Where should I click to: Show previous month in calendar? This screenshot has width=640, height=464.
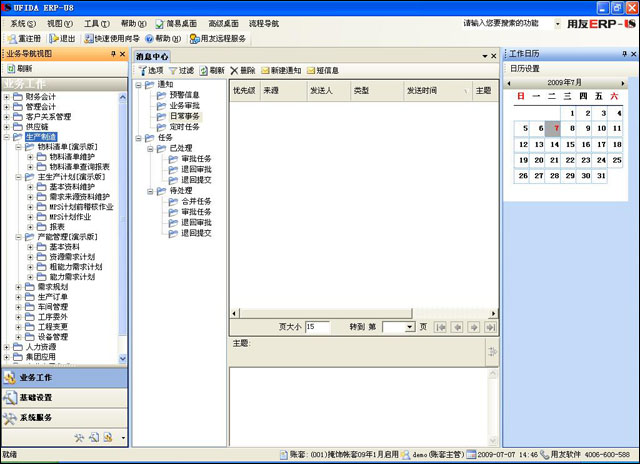point(509,83)
